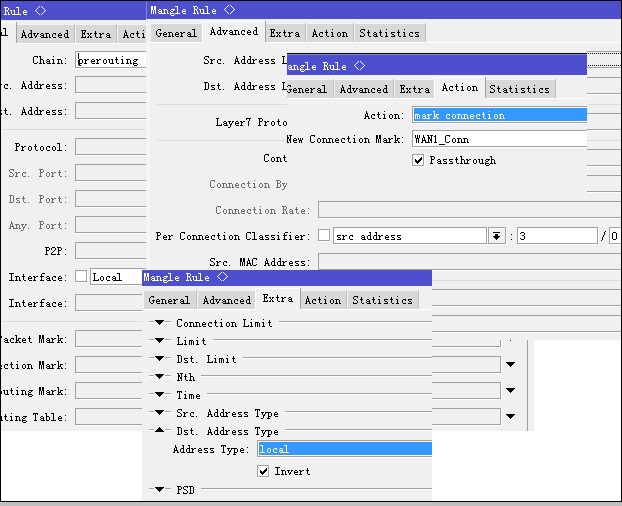Click the Routing Table input field

[109, 417]
